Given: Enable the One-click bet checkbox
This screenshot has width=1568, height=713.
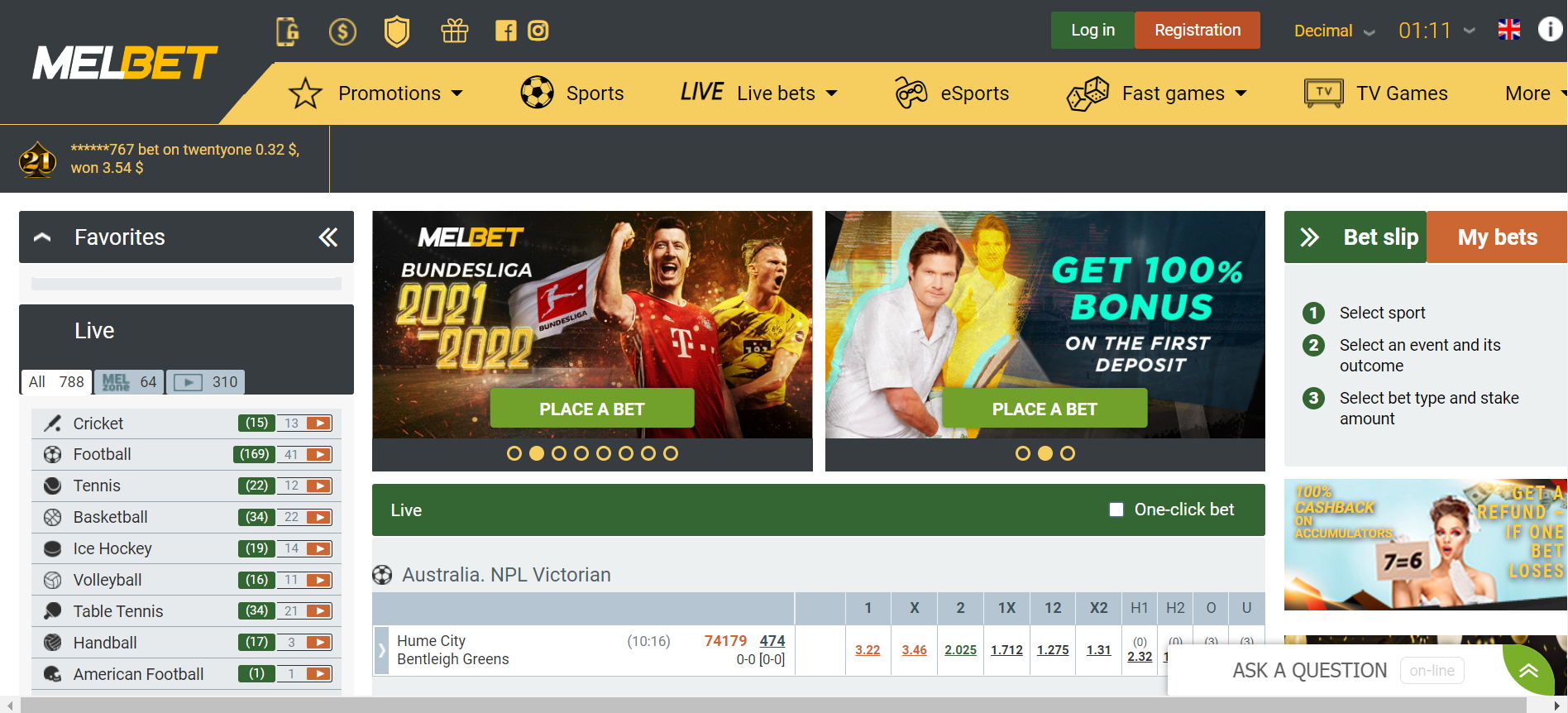Looking at the screenshot, I should point(1116,510).
